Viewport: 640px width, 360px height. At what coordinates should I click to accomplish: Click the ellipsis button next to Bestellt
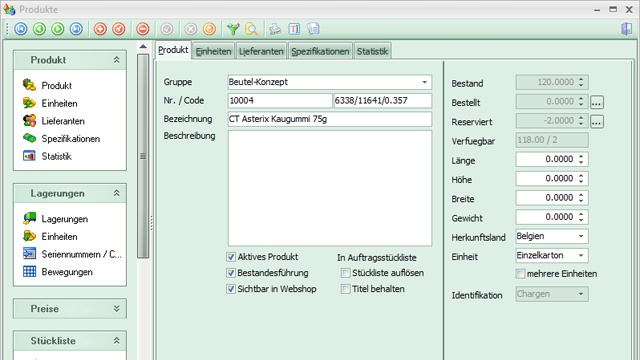[596, 102]
